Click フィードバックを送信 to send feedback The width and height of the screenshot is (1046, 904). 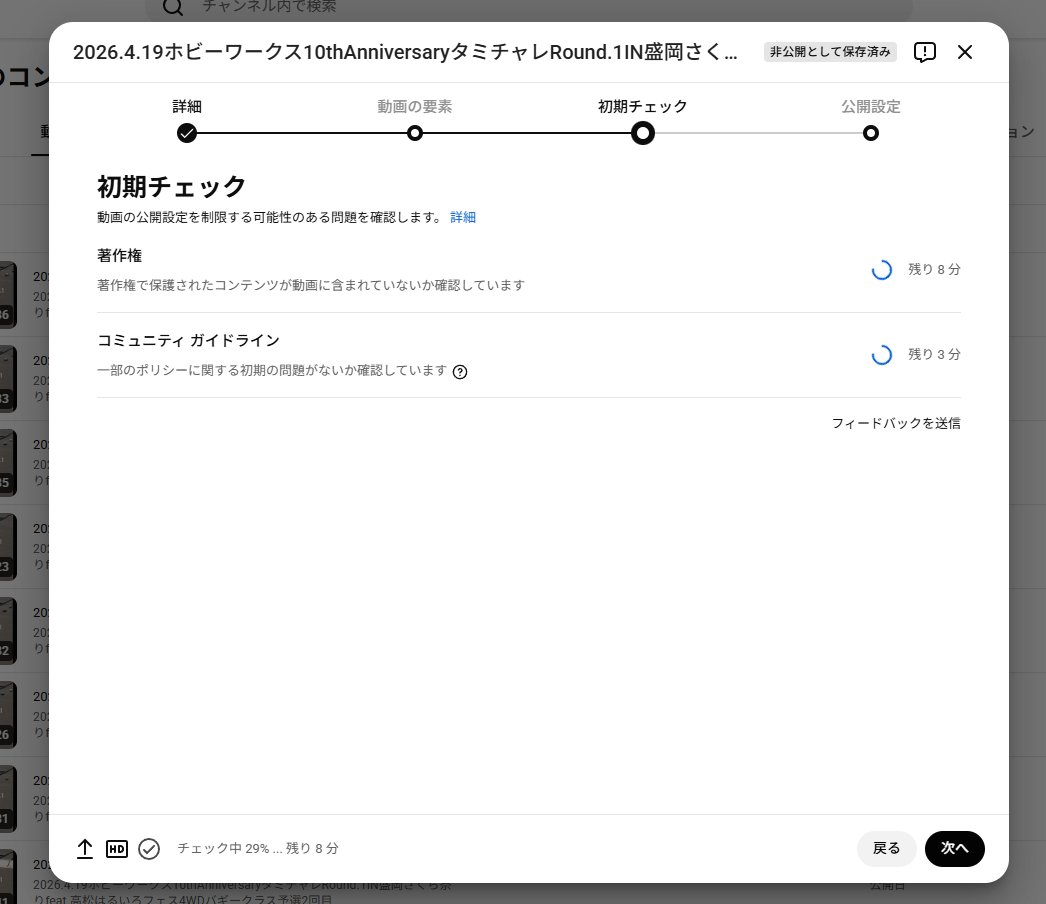pyautogui.click(x=897, y=423)
